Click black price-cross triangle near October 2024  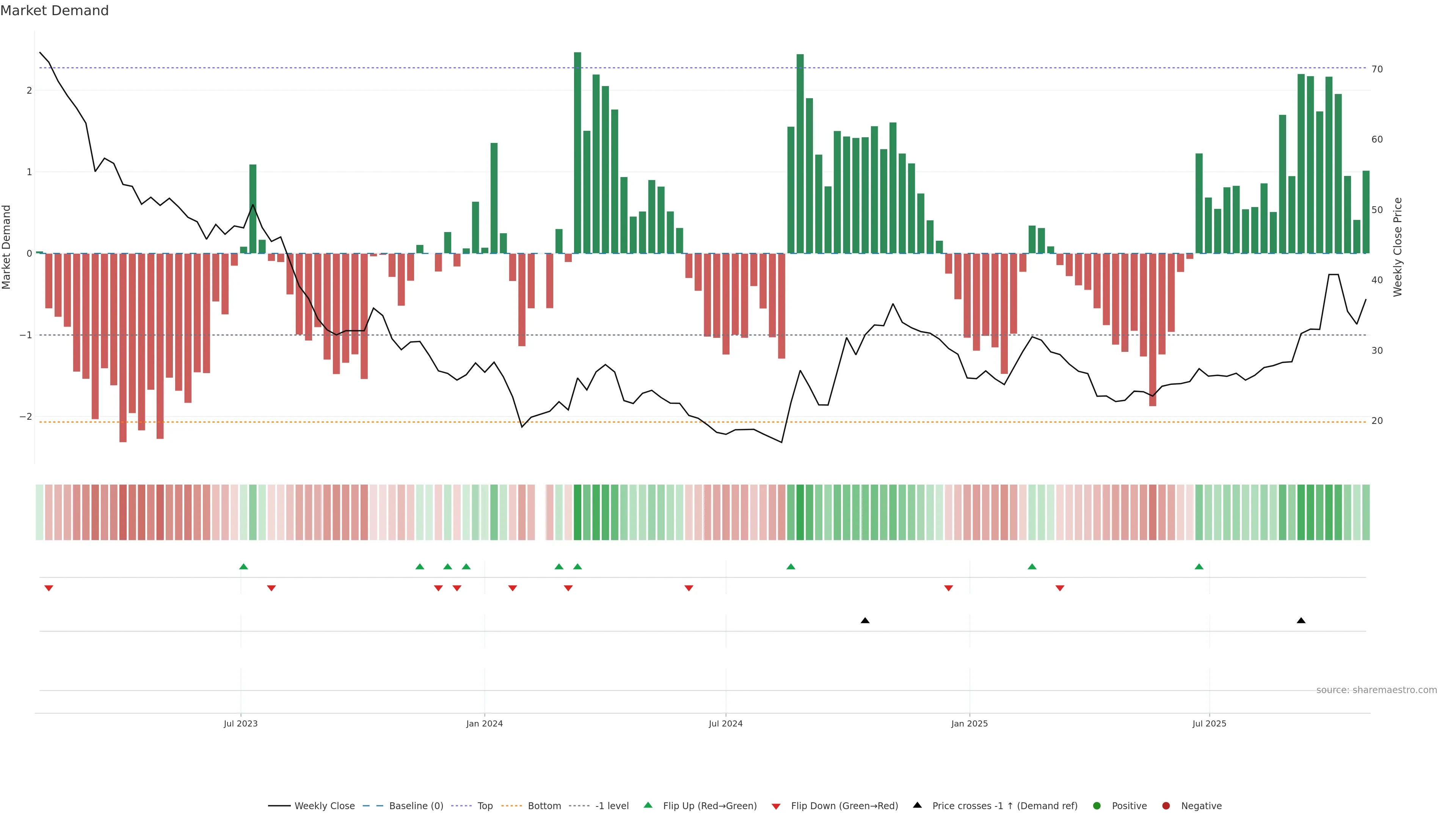click(865, 621)
